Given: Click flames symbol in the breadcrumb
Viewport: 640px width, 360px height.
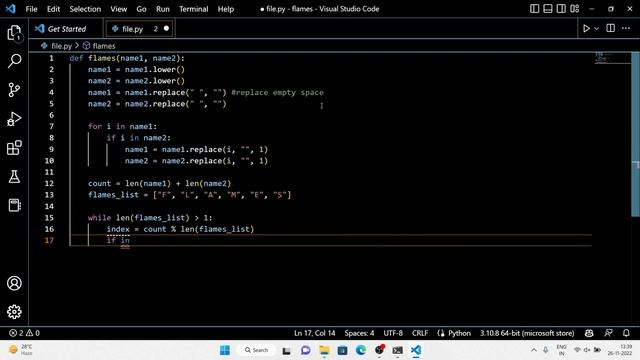Looking at the screenshot, I should click(x=104, y=46).
